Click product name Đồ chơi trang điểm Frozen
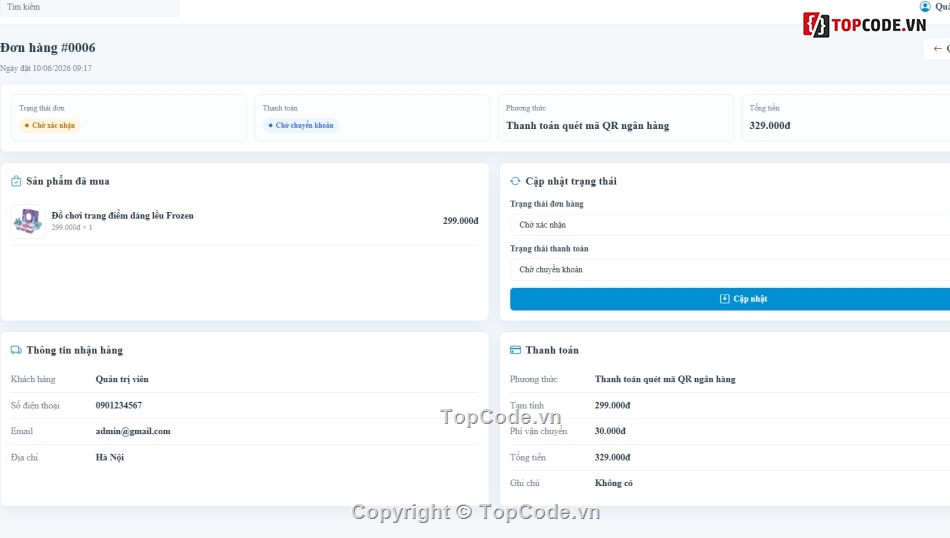The image size is (950, 538). coord(122,216)
